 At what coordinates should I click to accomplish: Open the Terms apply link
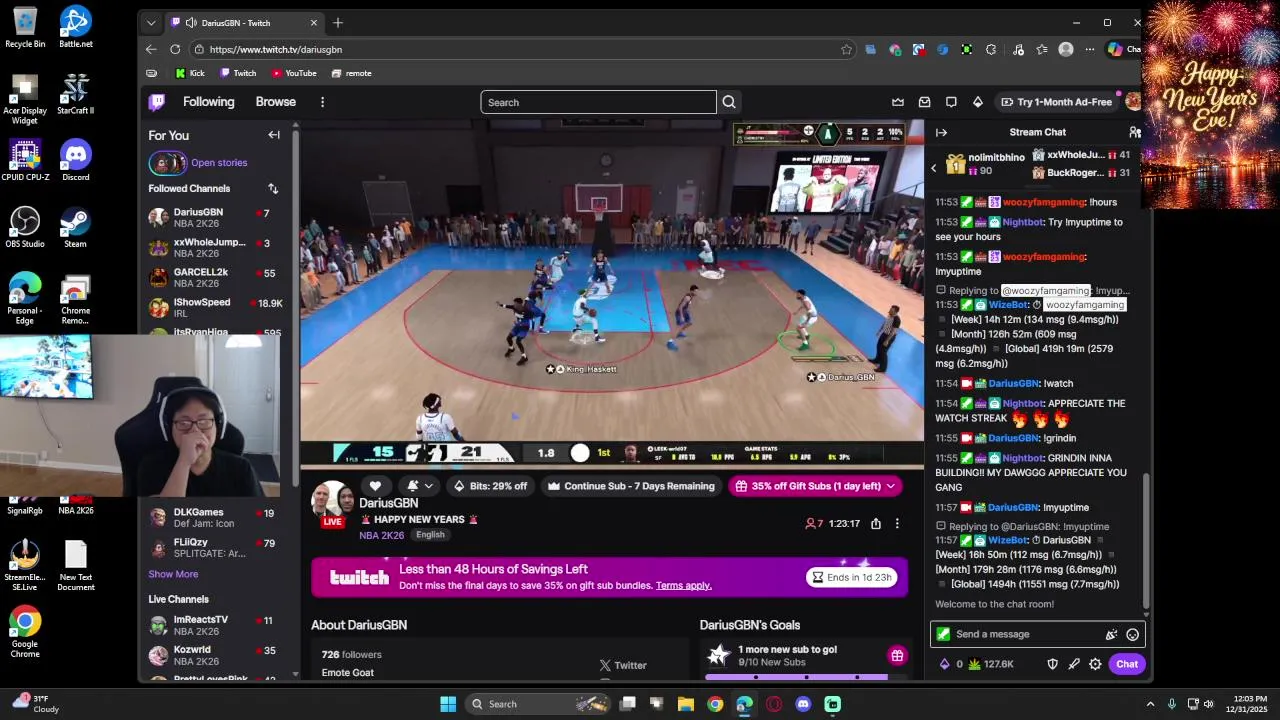click(684, 585)
